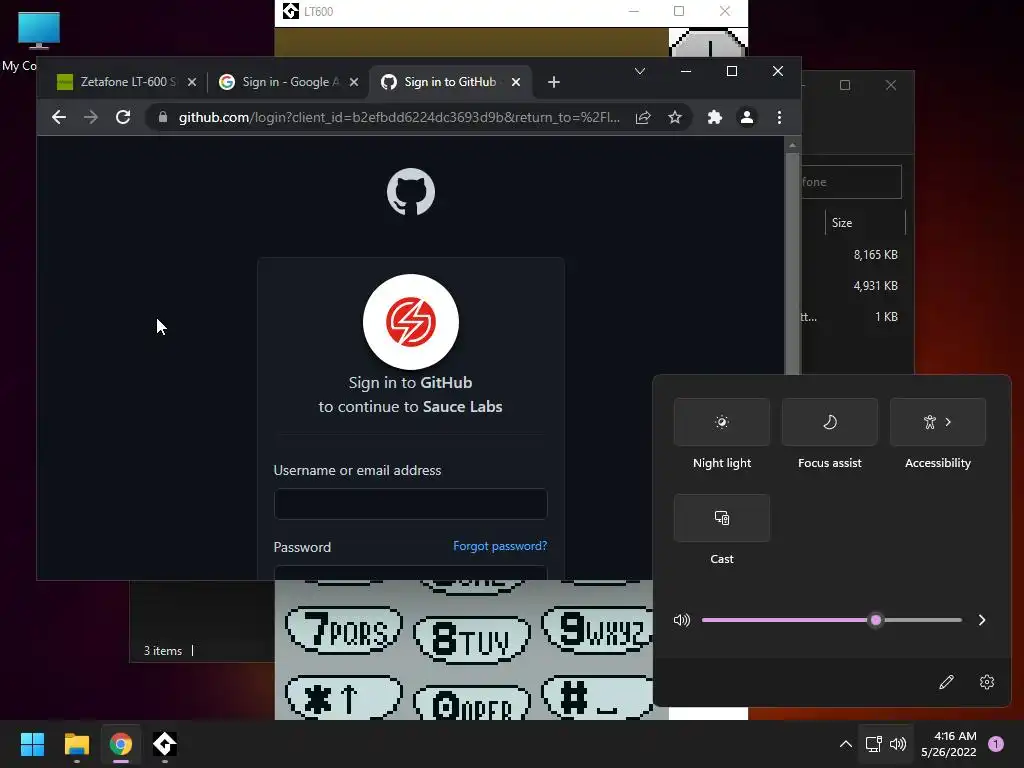Open the notification badge in taskbar
The width and height of the screenshot is (1024, 768).
[x=996, y=744]
